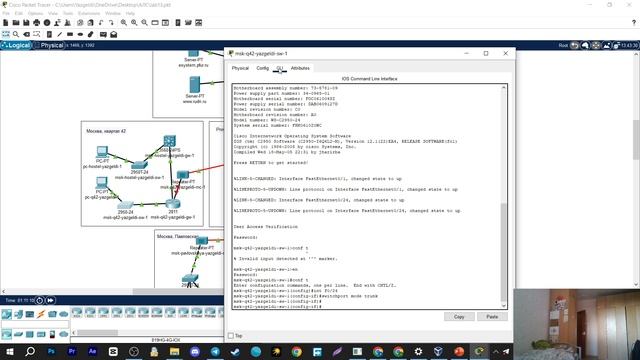Switch to Physical workspace view

click(49, 45)
